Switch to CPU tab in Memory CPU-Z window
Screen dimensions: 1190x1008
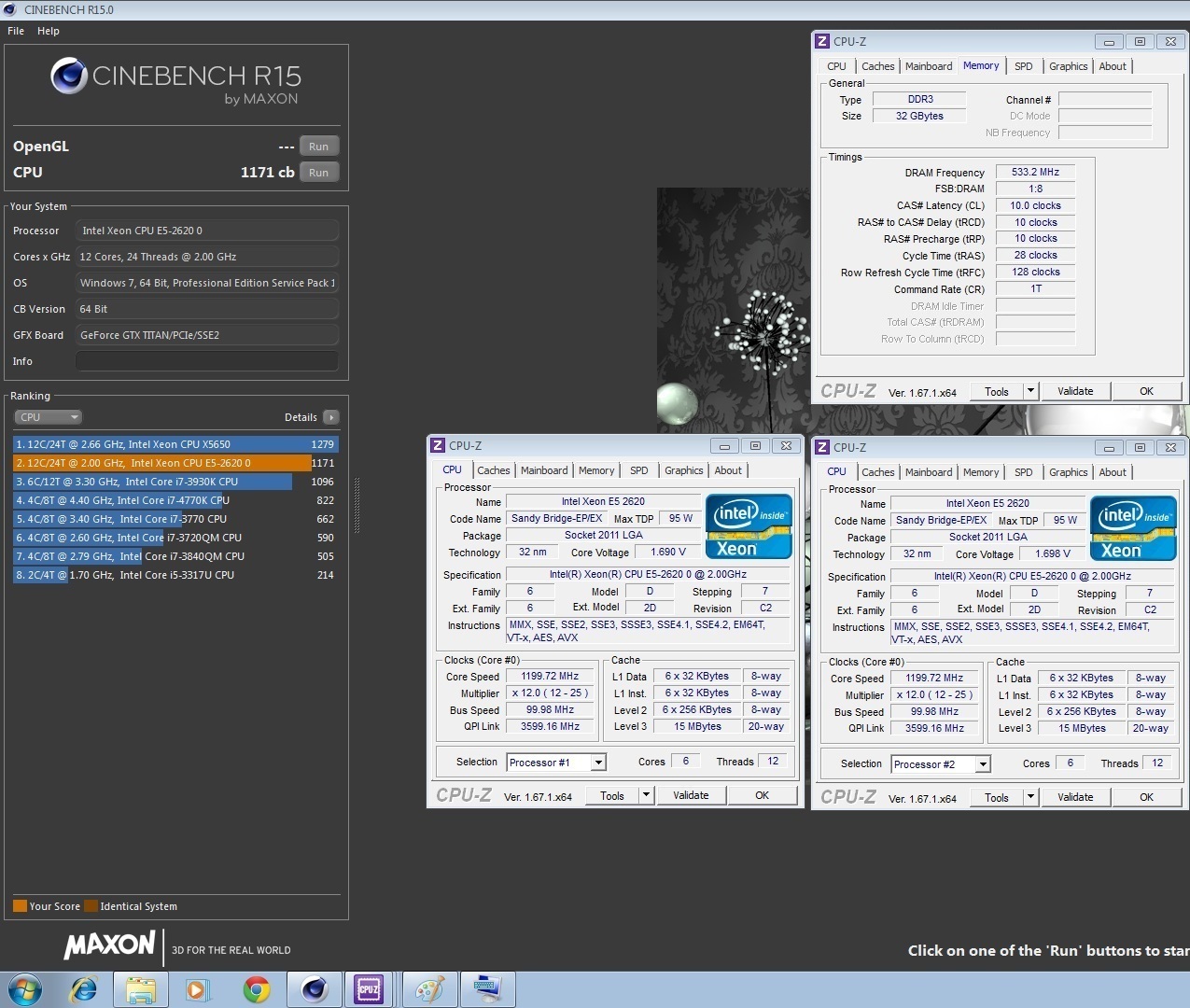click(x=836, y=66)
